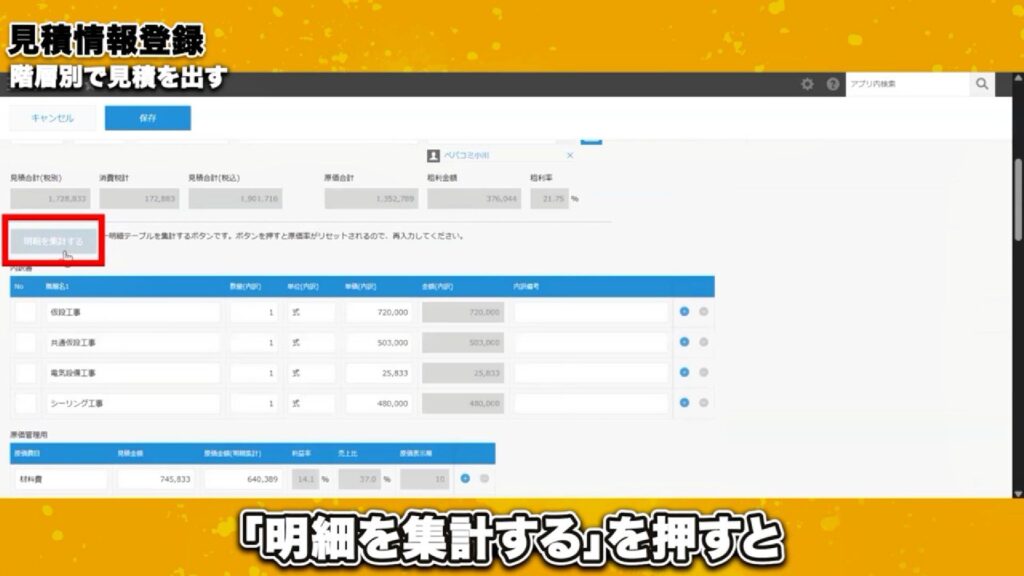Delete the 材料費 cost row

point(484,478)
